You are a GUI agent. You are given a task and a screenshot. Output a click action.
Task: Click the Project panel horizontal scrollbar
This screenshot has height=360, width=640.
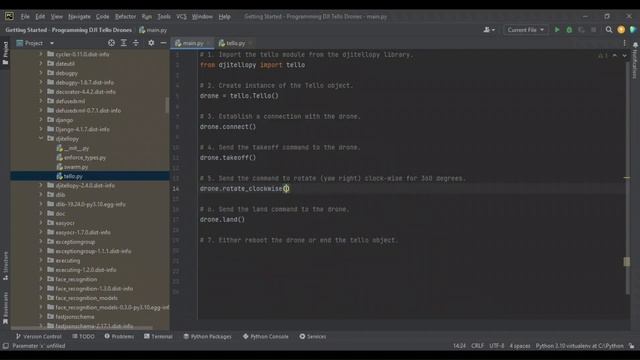pyautogui.click(x=82, y=328)
